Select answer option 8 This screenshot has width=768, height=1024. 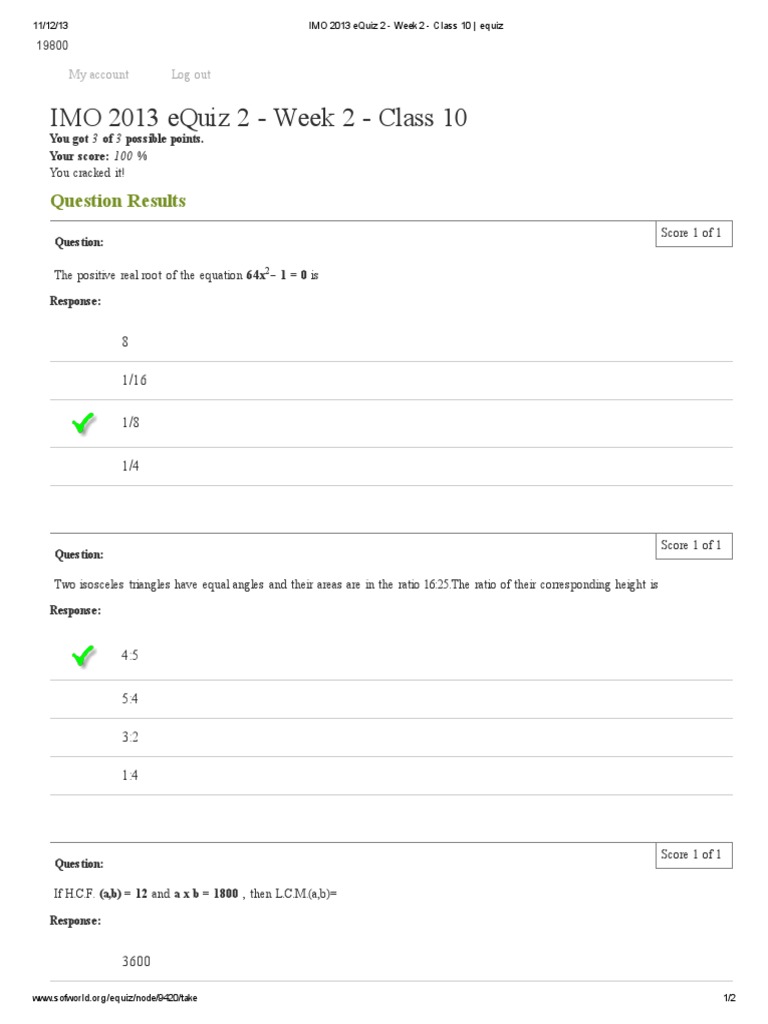click(x=125, y=342)
